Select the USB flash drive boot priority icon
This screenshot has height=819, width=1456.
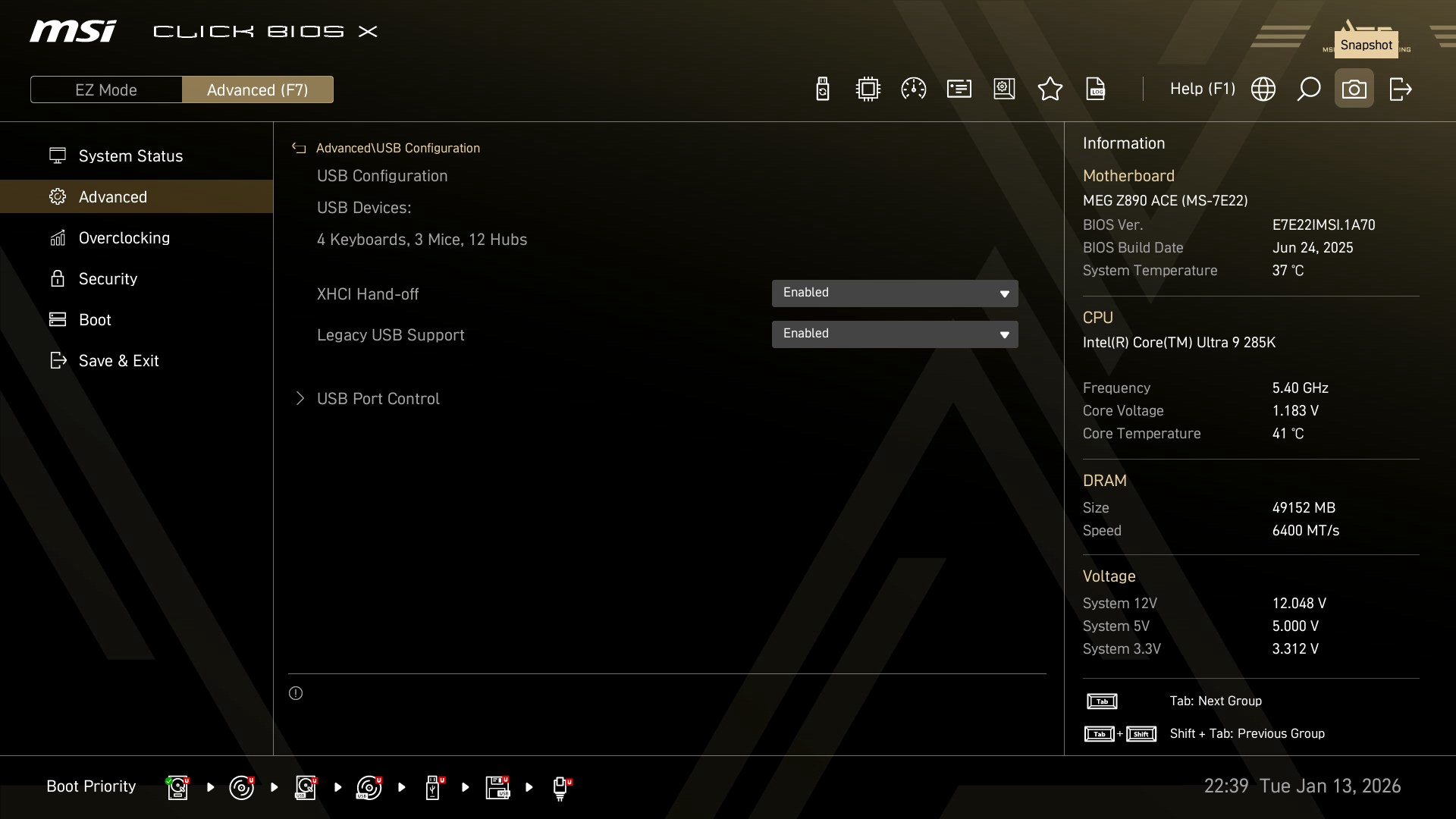(x=433, y=787)
